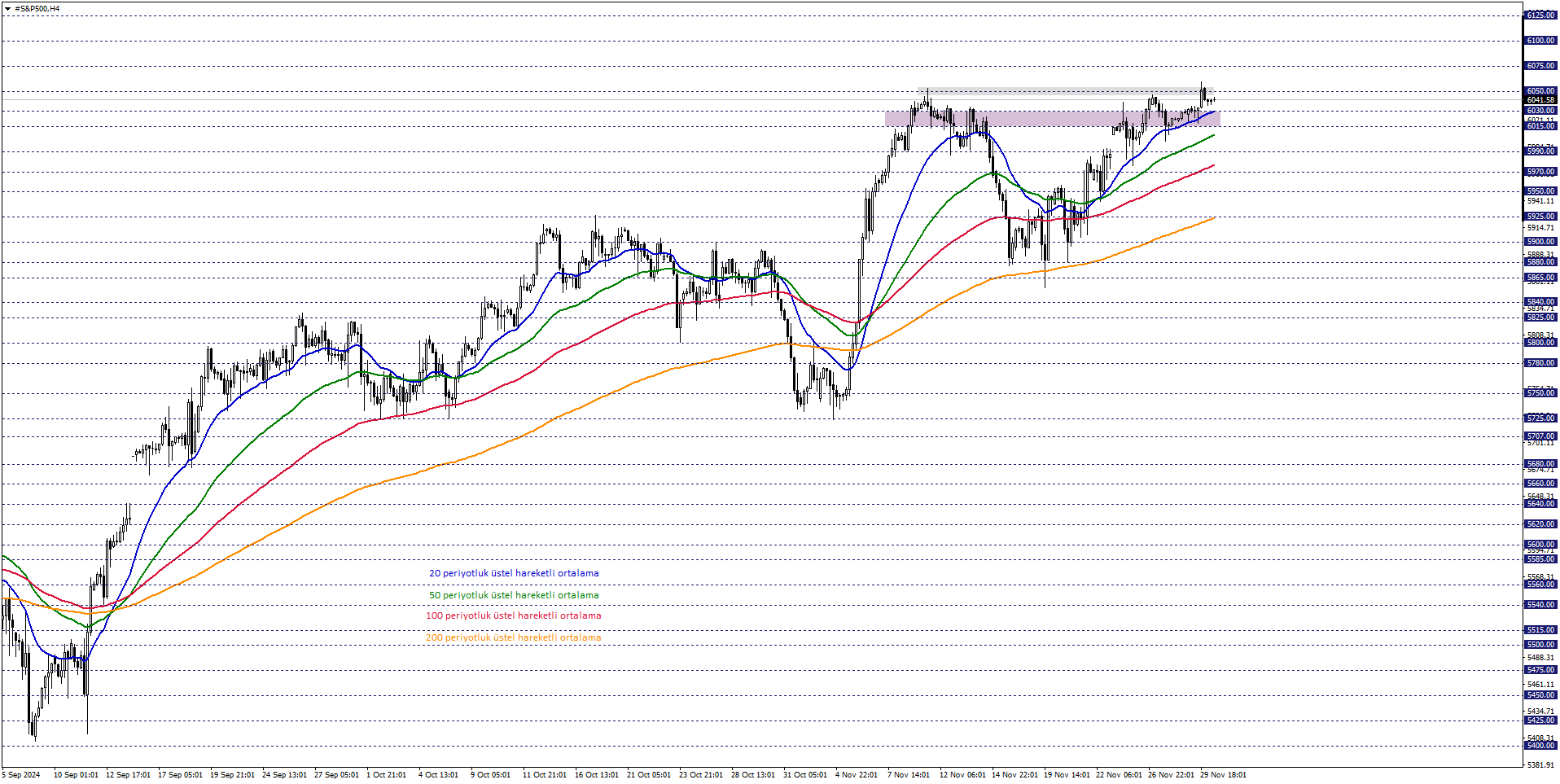
Task: Click the 16 Oct 13:01 date label
Action: click(597, 775)
